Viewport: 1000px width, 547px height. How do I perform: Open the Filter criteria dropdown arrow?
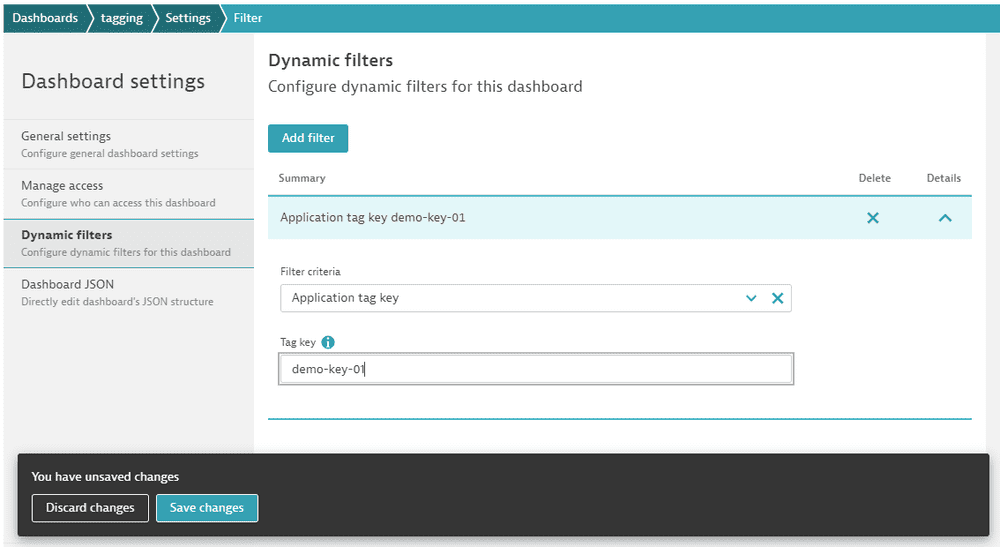(751, 298)
